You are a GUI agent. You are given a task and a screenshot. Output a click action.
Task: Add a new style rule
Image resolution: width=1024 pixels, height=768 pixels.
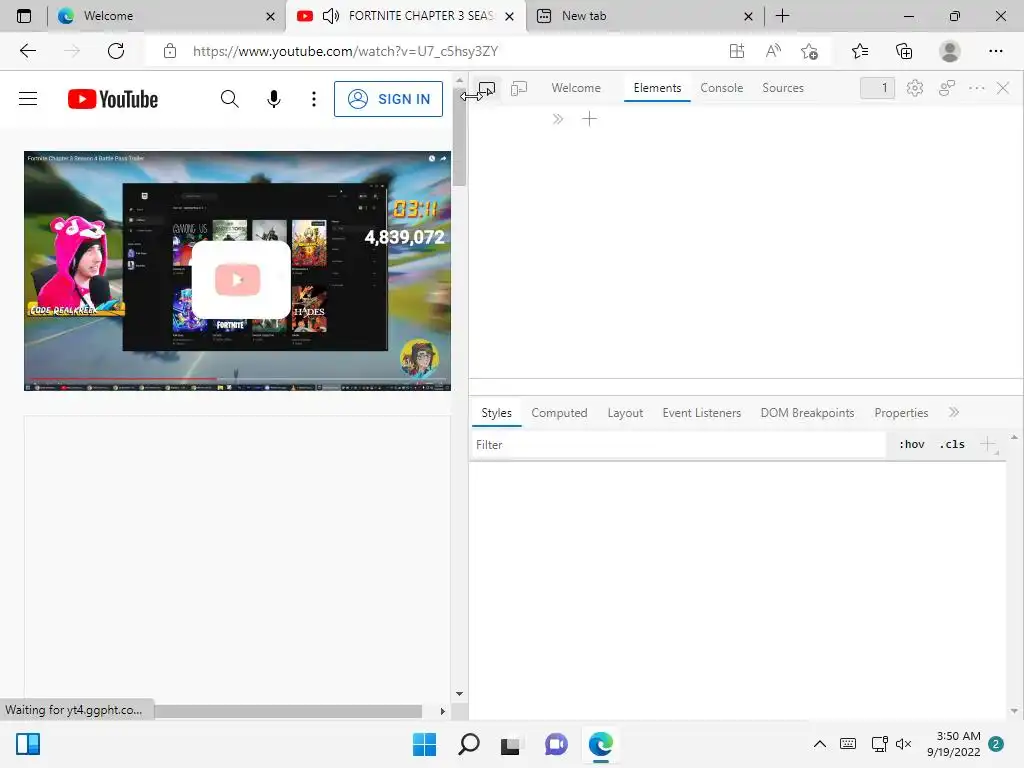(987, 444)
